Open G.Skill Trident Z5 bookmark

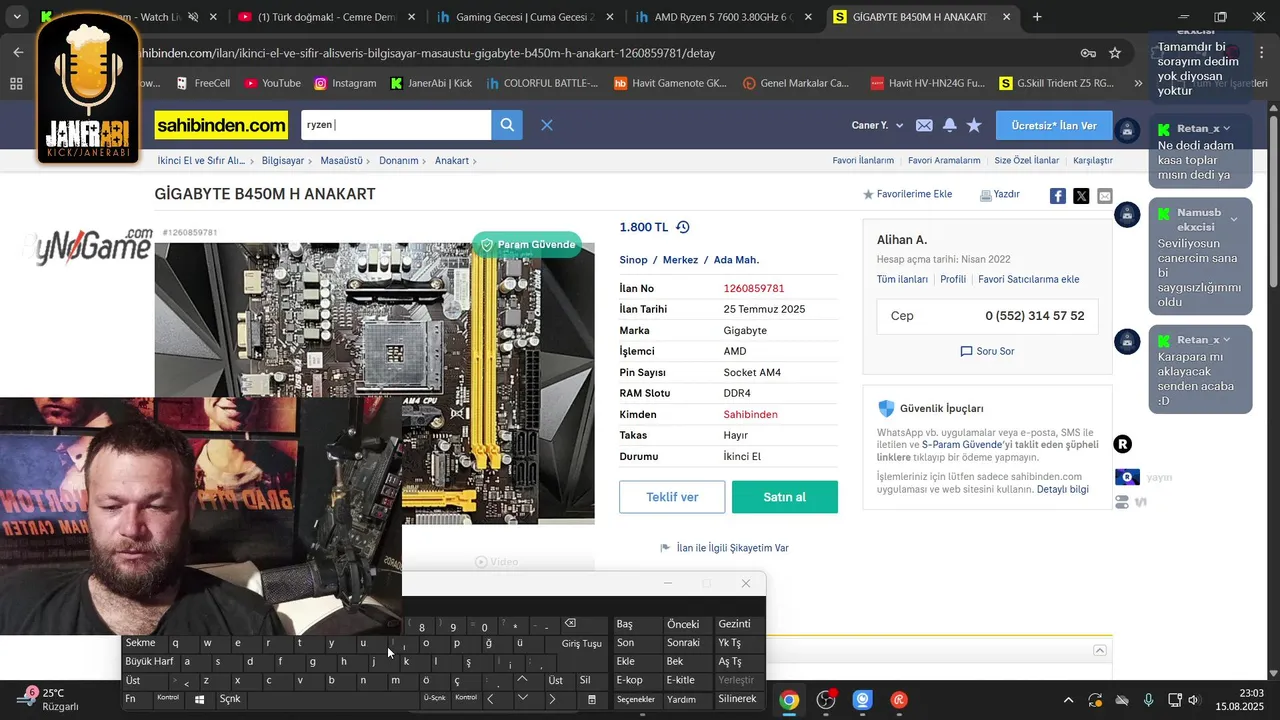pos(1056,83)
